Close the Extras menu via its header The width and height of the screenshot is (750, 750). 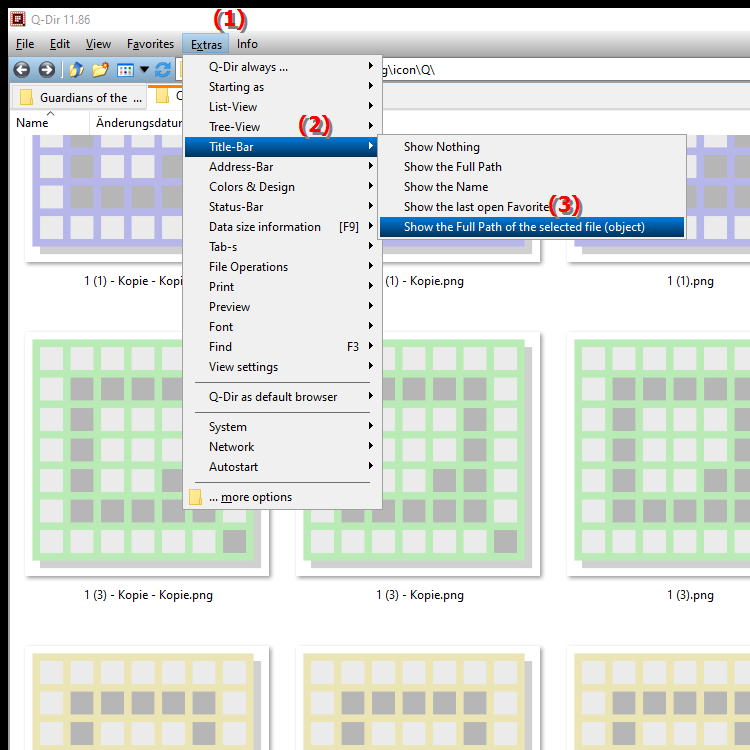[x=206, y=44]
